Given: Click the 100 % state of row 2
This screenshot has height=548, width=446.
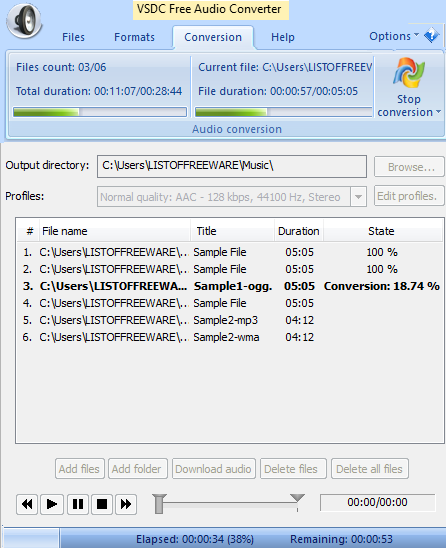Looking at the screenshot, I should click(x=382, y=269).
